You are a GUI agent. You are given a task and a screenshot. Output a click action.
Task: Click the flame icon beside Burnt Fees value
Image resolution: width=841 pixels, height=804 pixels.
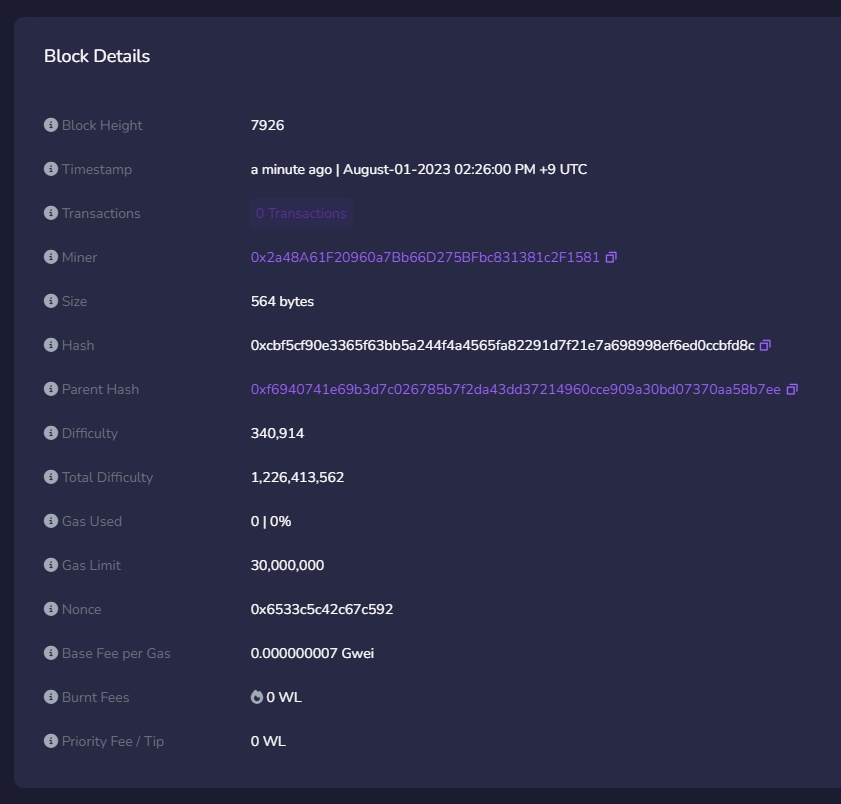257,697
